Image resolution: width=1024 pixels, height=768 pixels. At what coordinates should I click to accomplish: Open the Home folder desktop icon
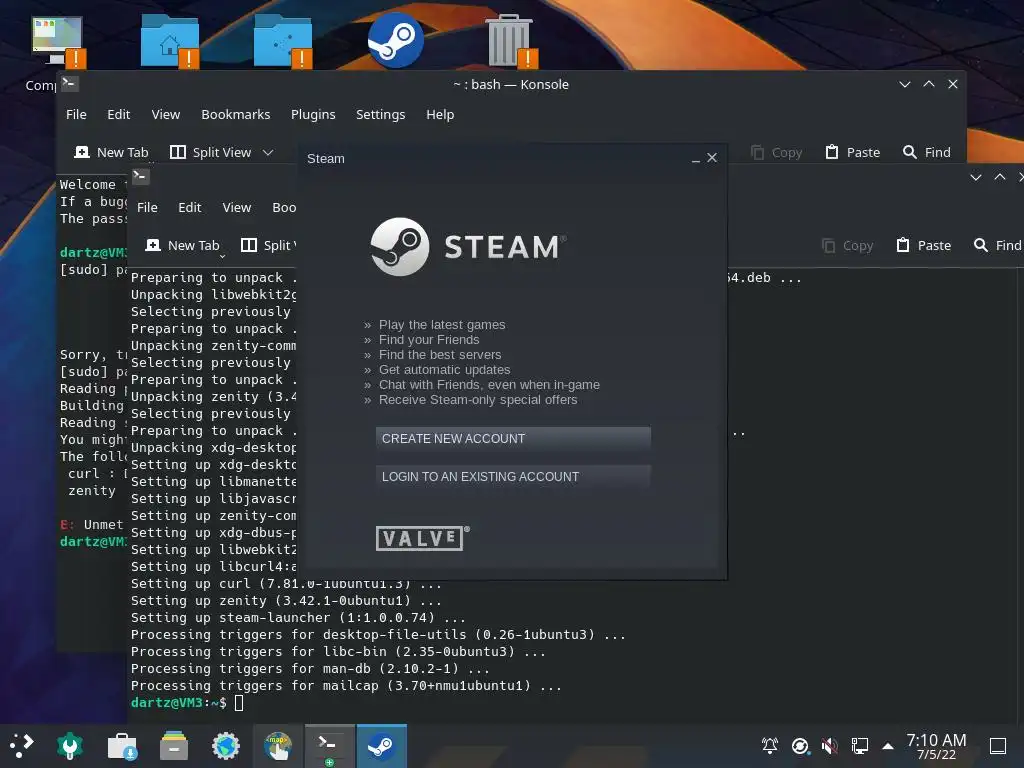(170, 40)
